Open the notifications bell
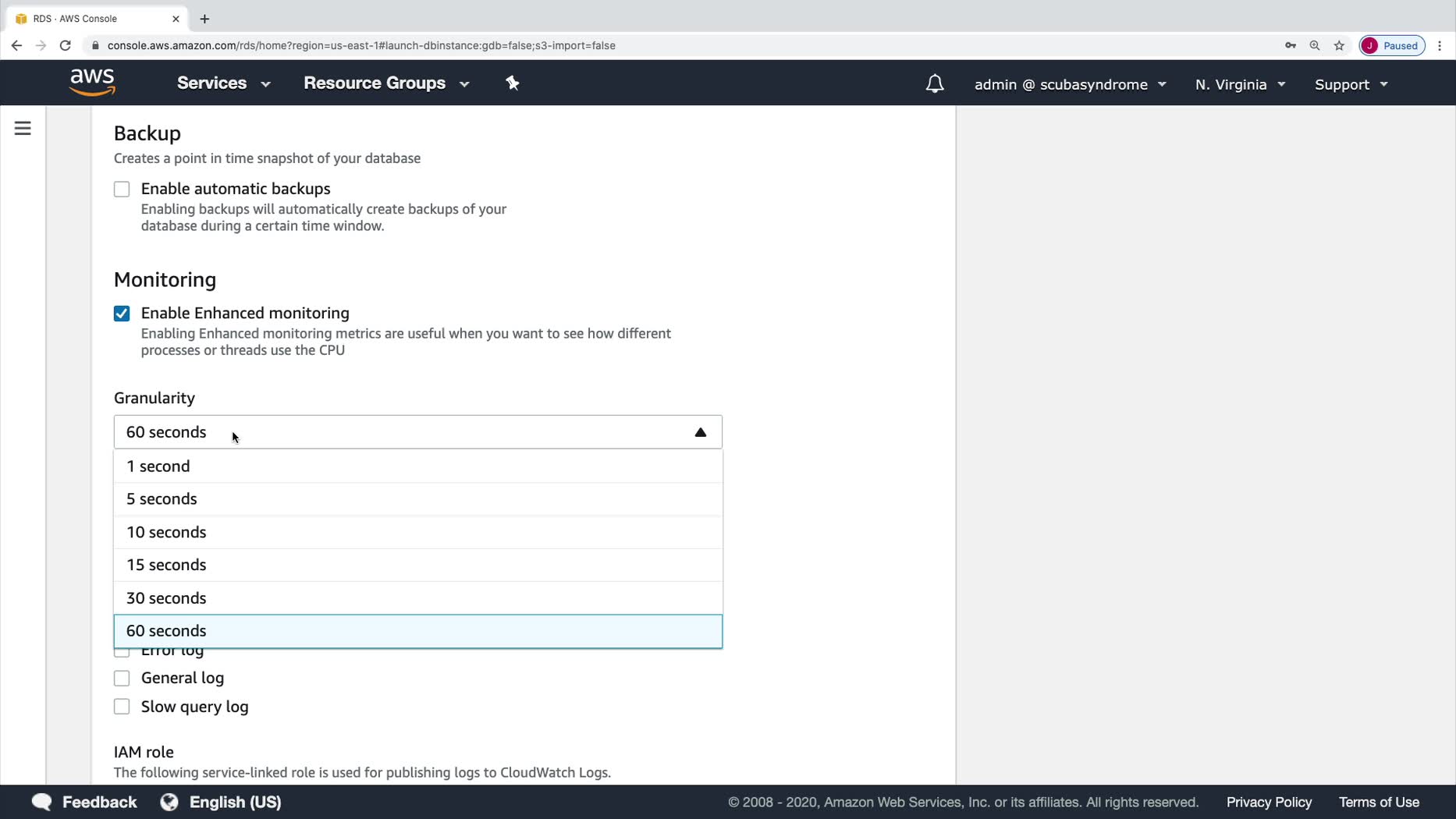 [935, 83]
